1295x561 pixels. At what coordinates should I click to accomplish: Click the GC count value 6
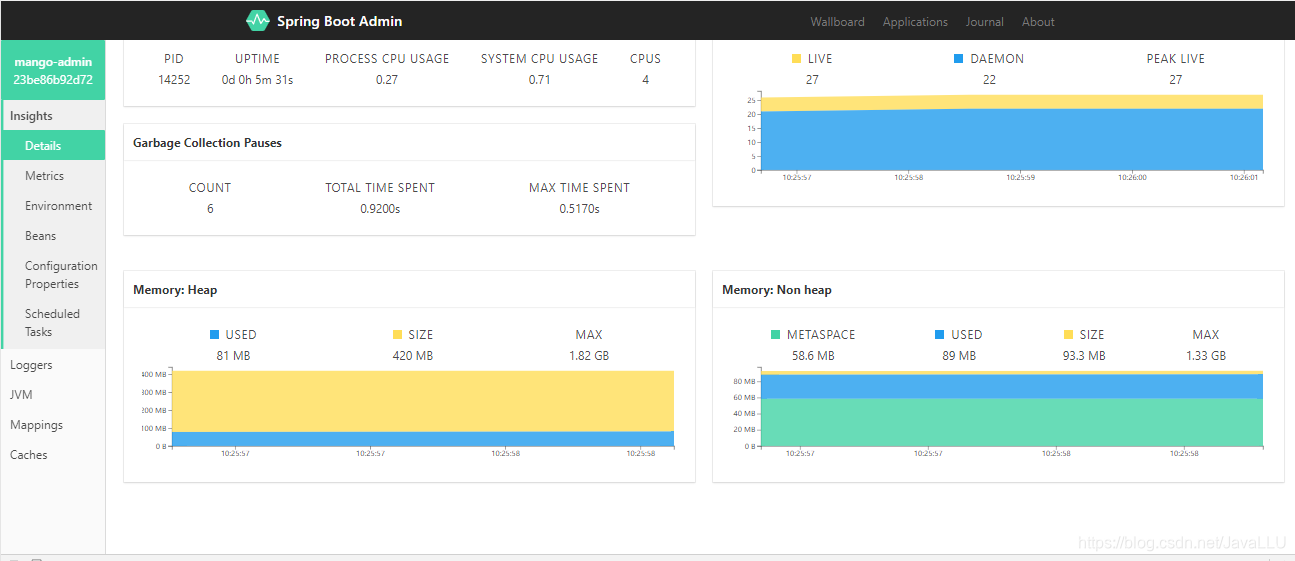pos(210,209)
